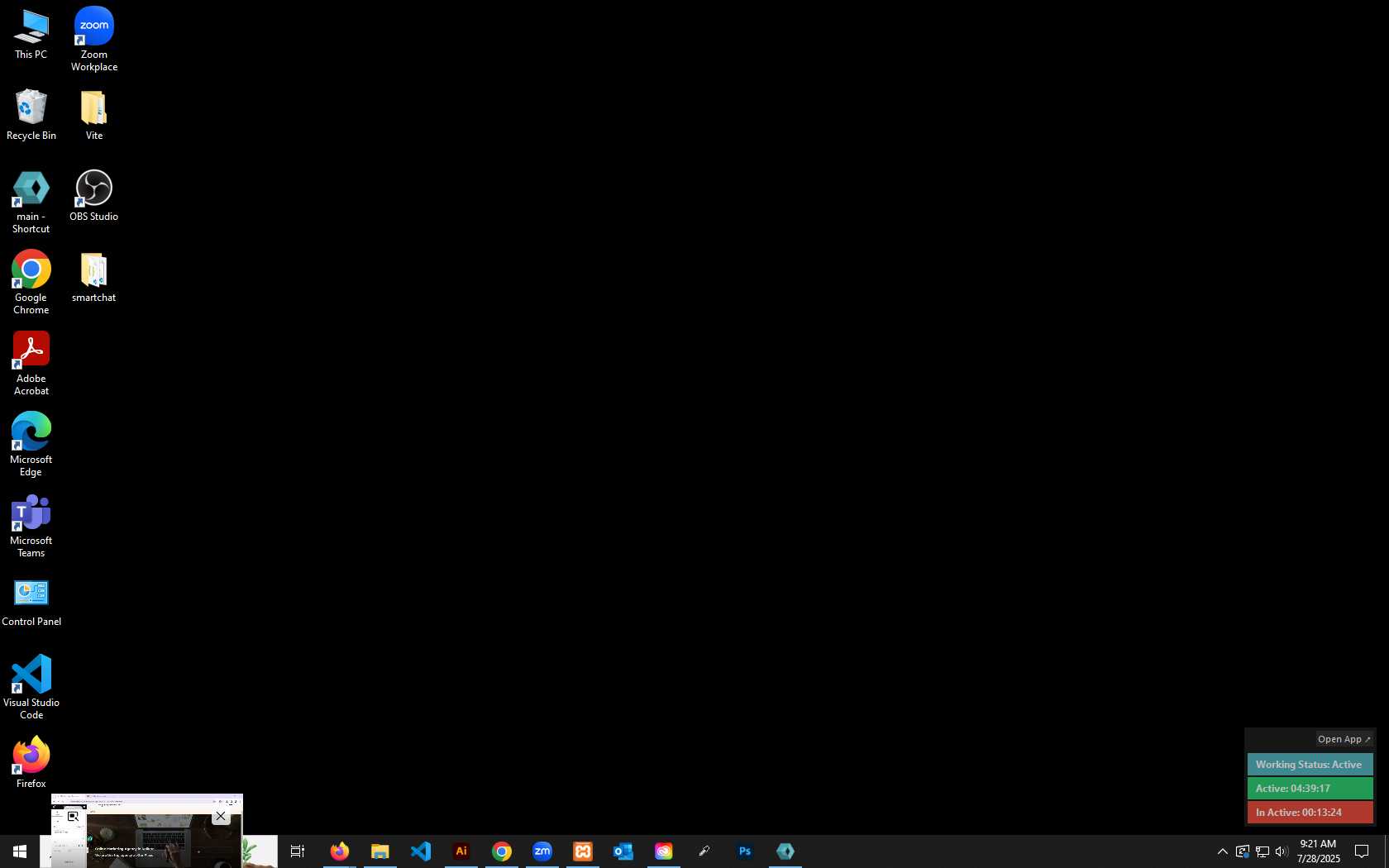
Task: Click the Working Status: Active bar
Action: point(1310,765)
